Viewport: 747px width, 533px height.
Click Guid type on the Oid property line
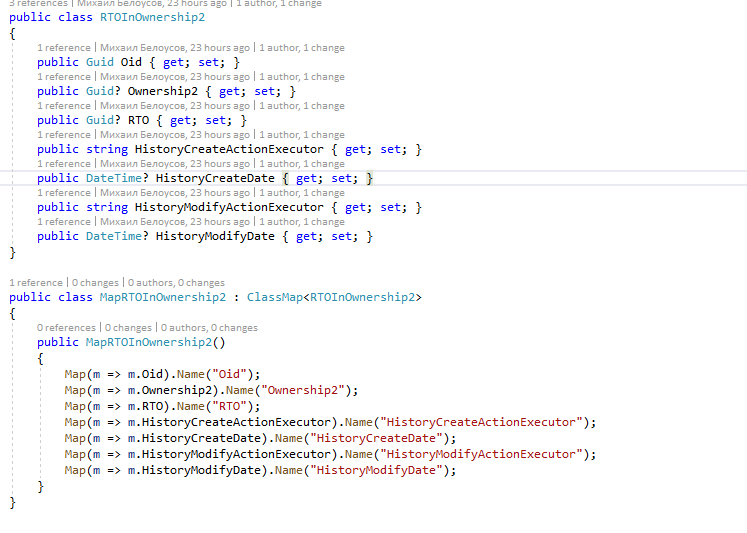tap(100, 62)
